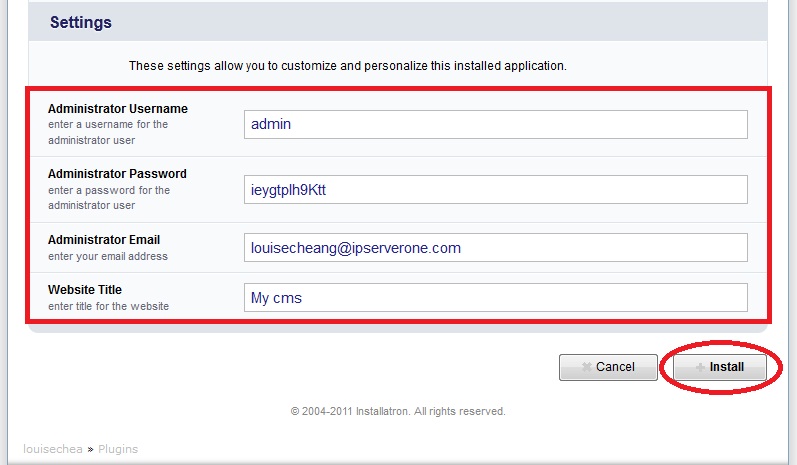Click the Installatron copyright notice
Viewport: 797px width, 465px height.
tap(398, 411)
